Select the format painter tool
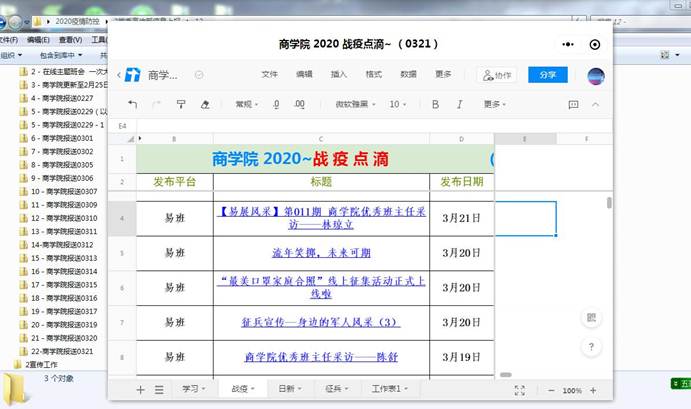 coord(181,104)
